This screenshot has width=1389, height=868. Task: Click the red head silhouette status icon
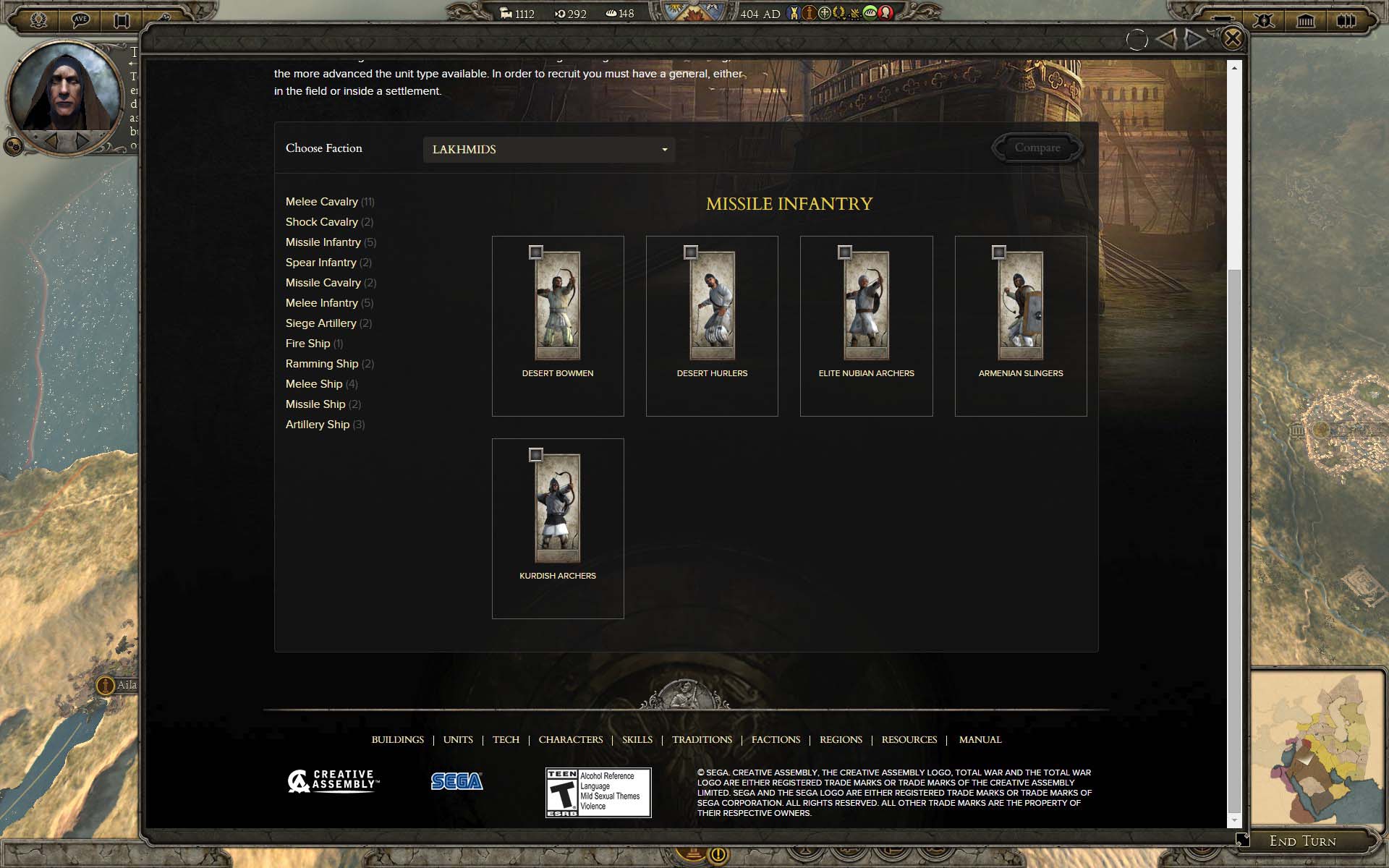coord(885,12)
